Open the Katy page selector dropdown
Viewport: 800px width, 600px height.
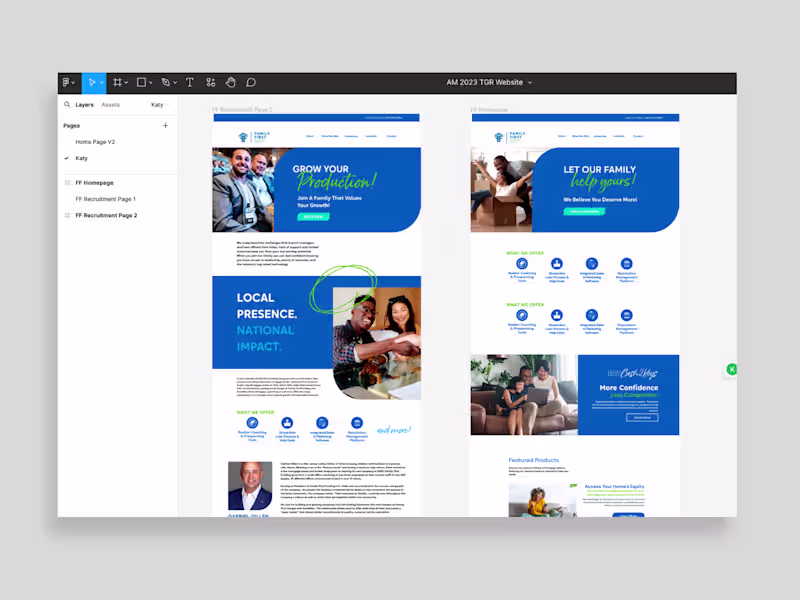[159, 105]
